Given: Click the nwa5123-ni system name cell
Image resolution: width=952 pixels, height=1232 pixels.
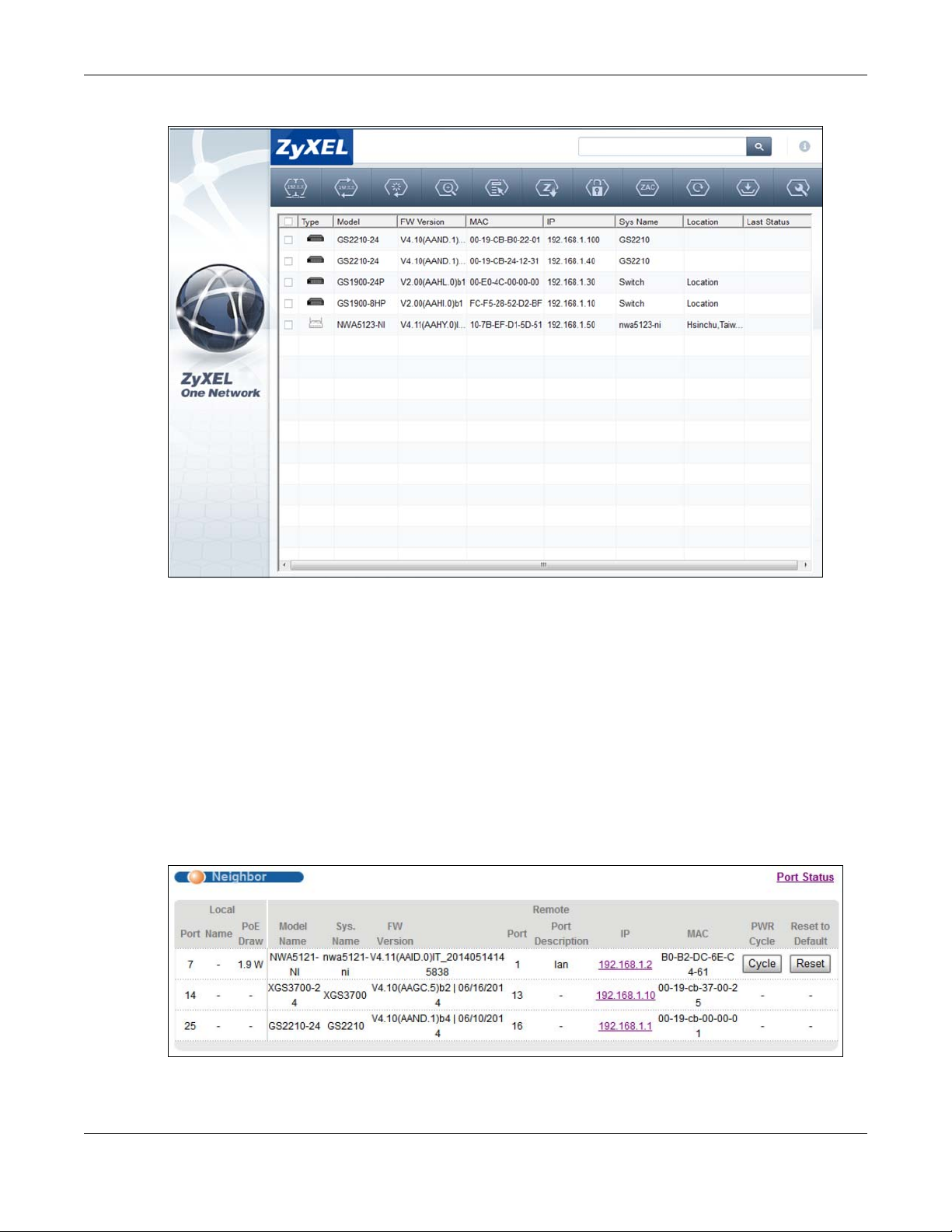Looking at the screenshot, I should pos(640,325).
